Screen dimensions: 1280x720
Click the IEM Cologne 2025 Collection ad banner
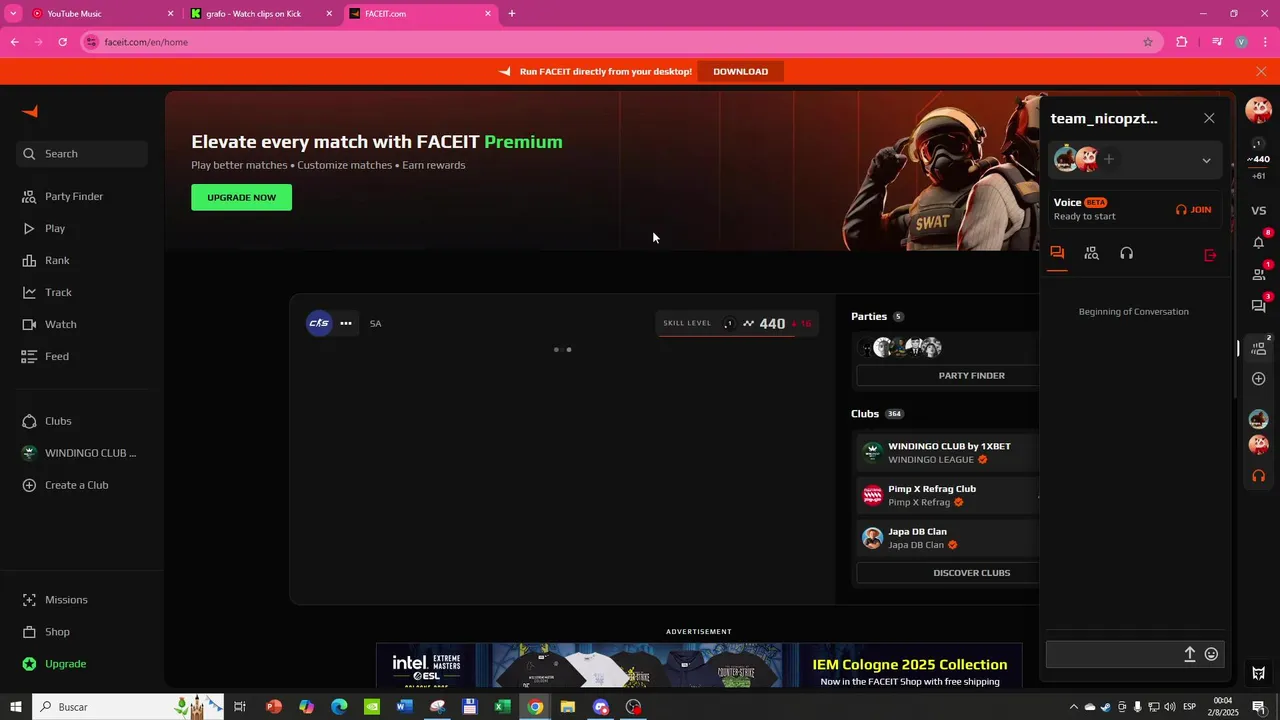(699, 665)
